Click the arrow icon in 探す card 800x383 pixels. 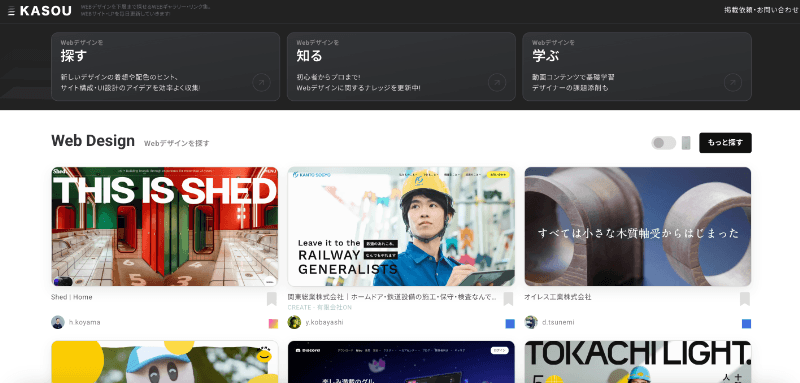click(261, 82)
